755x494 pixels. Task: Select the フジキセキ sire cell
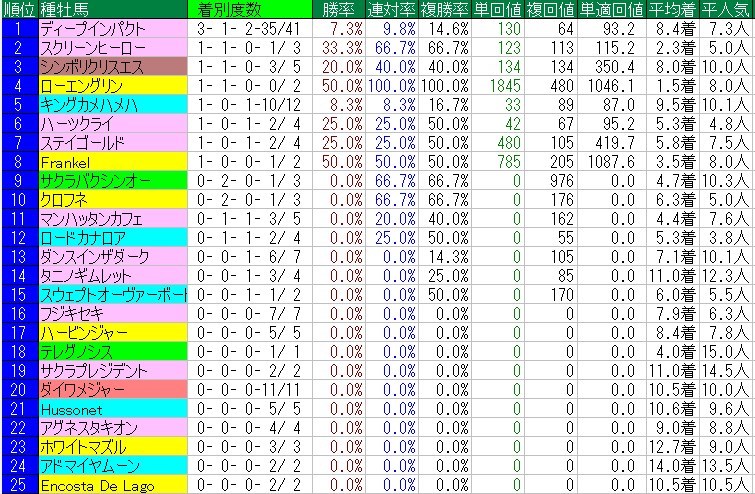point(113,314)
